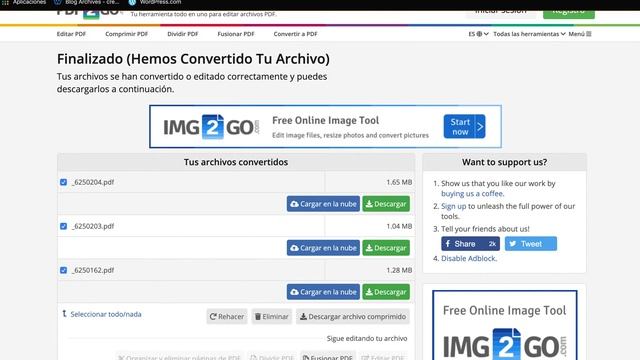The image size is (640, 360).
Task: Open the Menú hamburger menu
Action: click(x=580, y=34)
